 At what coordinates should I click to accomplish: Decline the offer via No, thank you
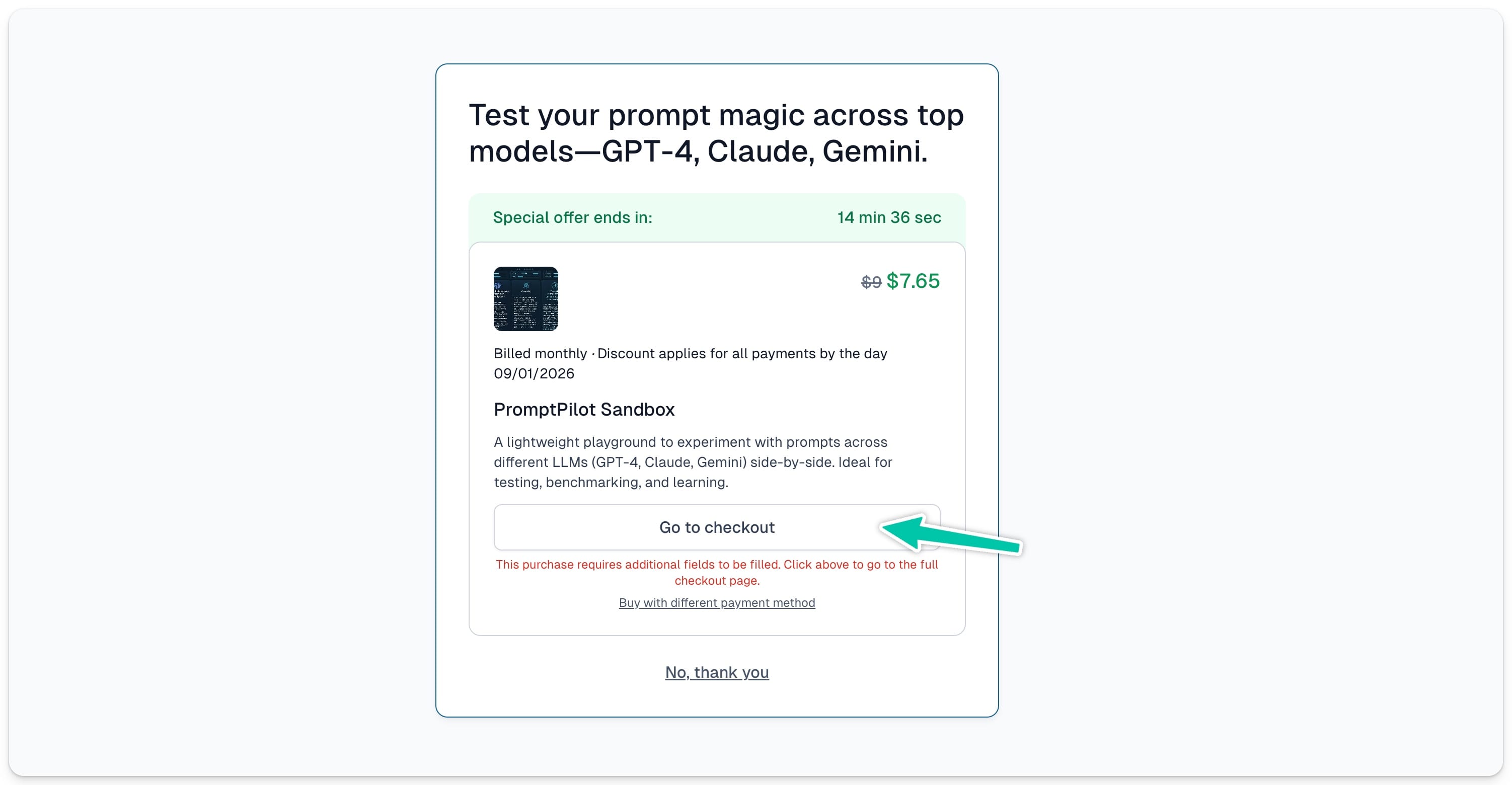717,672
